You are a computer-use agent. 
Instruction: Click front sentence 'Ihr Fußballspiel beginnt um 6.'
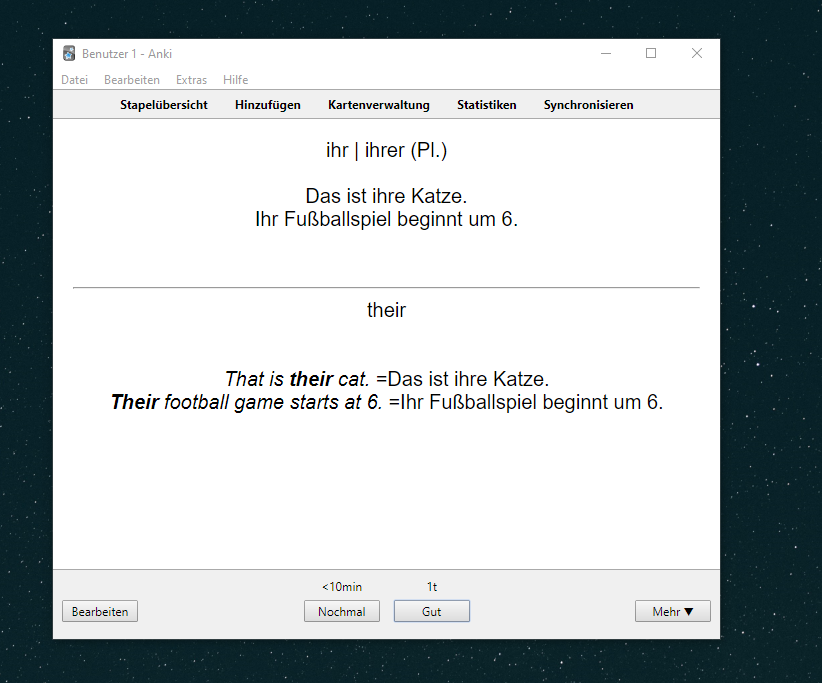tap(386, 219)
